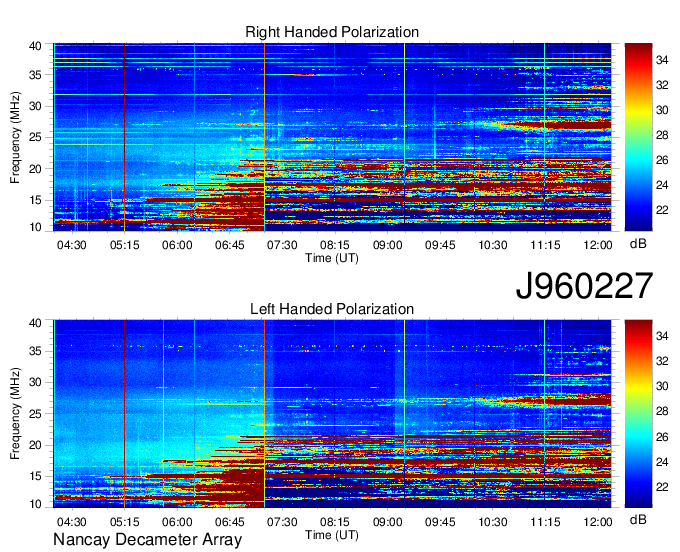This screenshot has width=680, height=552.
Task: Click the vertical marker near 07:15 in upper spectrogram
Action: tap(265, 137)
